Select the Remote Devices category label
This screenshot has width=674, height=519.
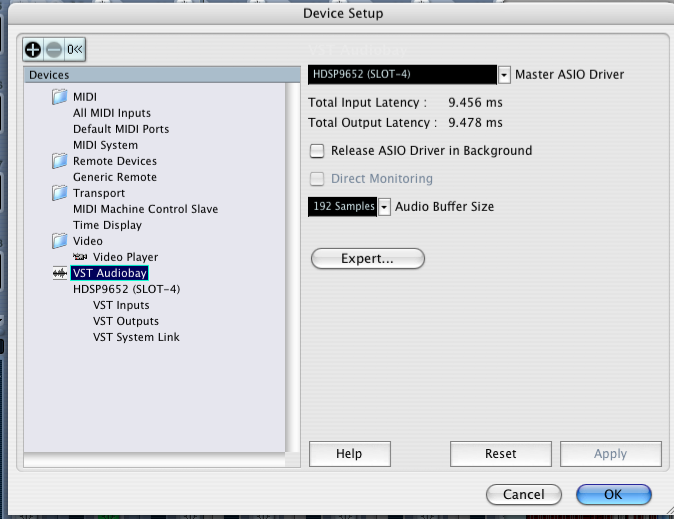point(115,161)
